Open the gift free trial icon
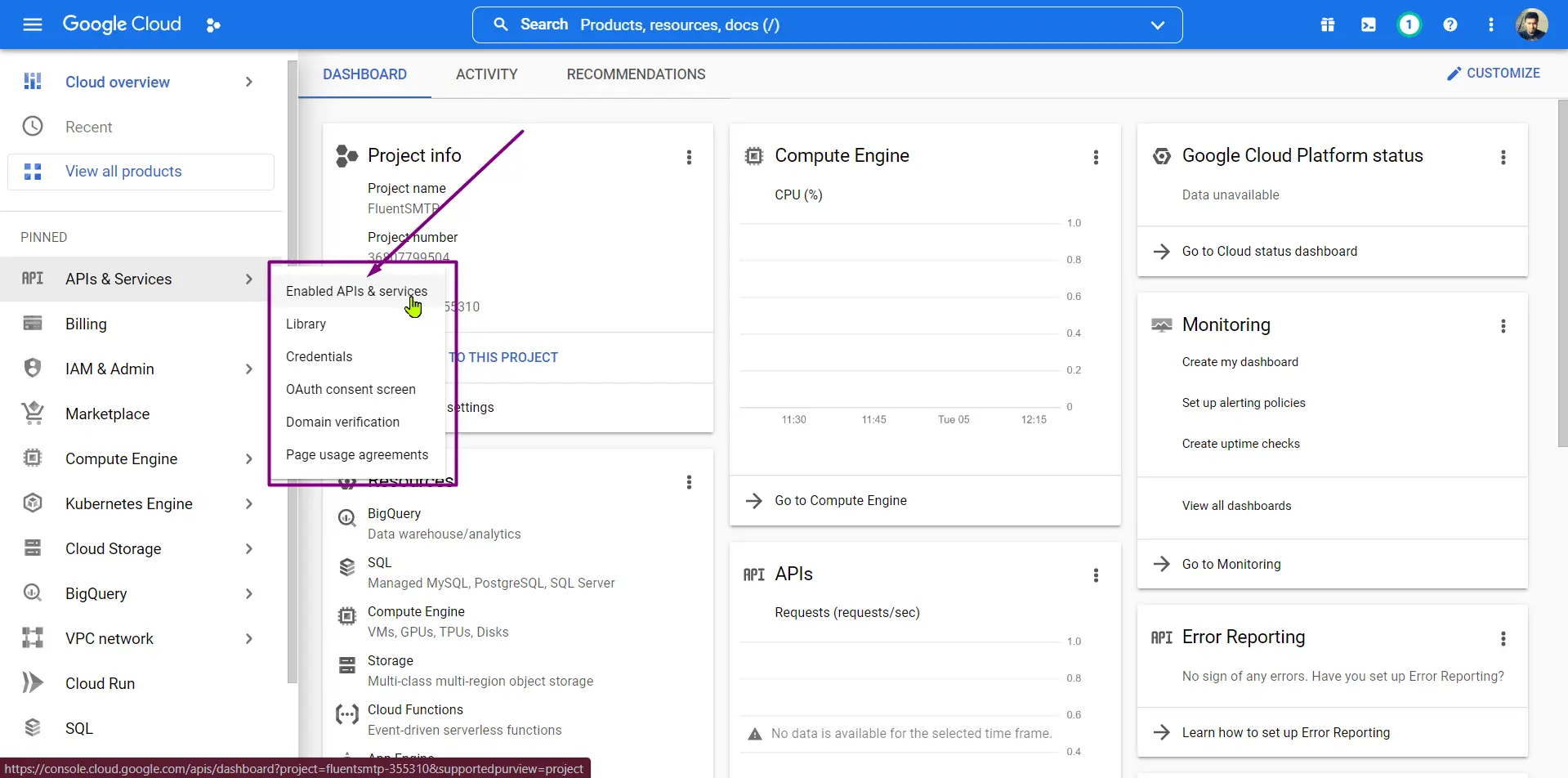Screen dimensions: 1568x778 tap(1327, 25)
